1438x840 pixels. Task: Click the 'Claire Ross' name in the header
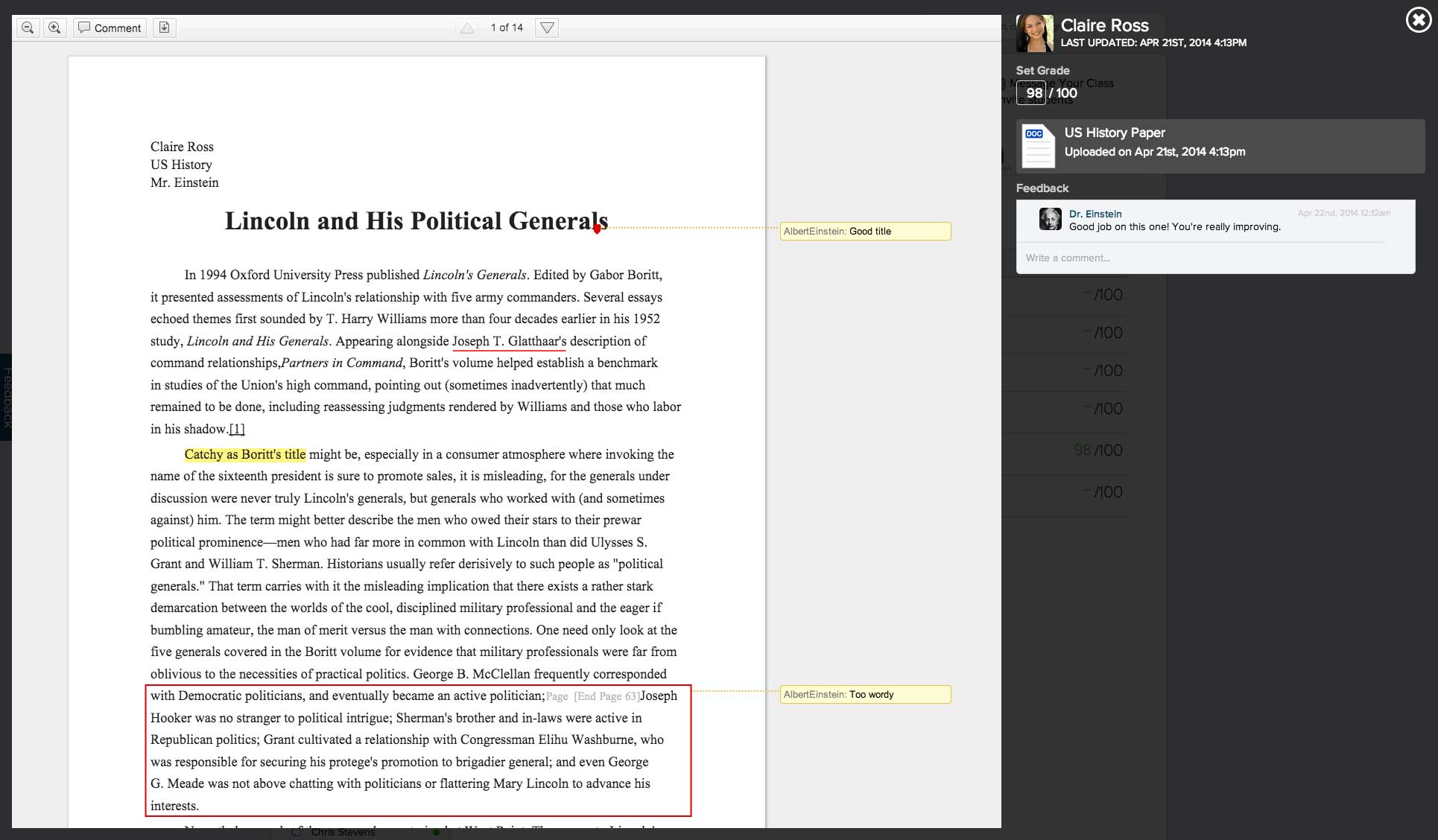pos(1104,25)
